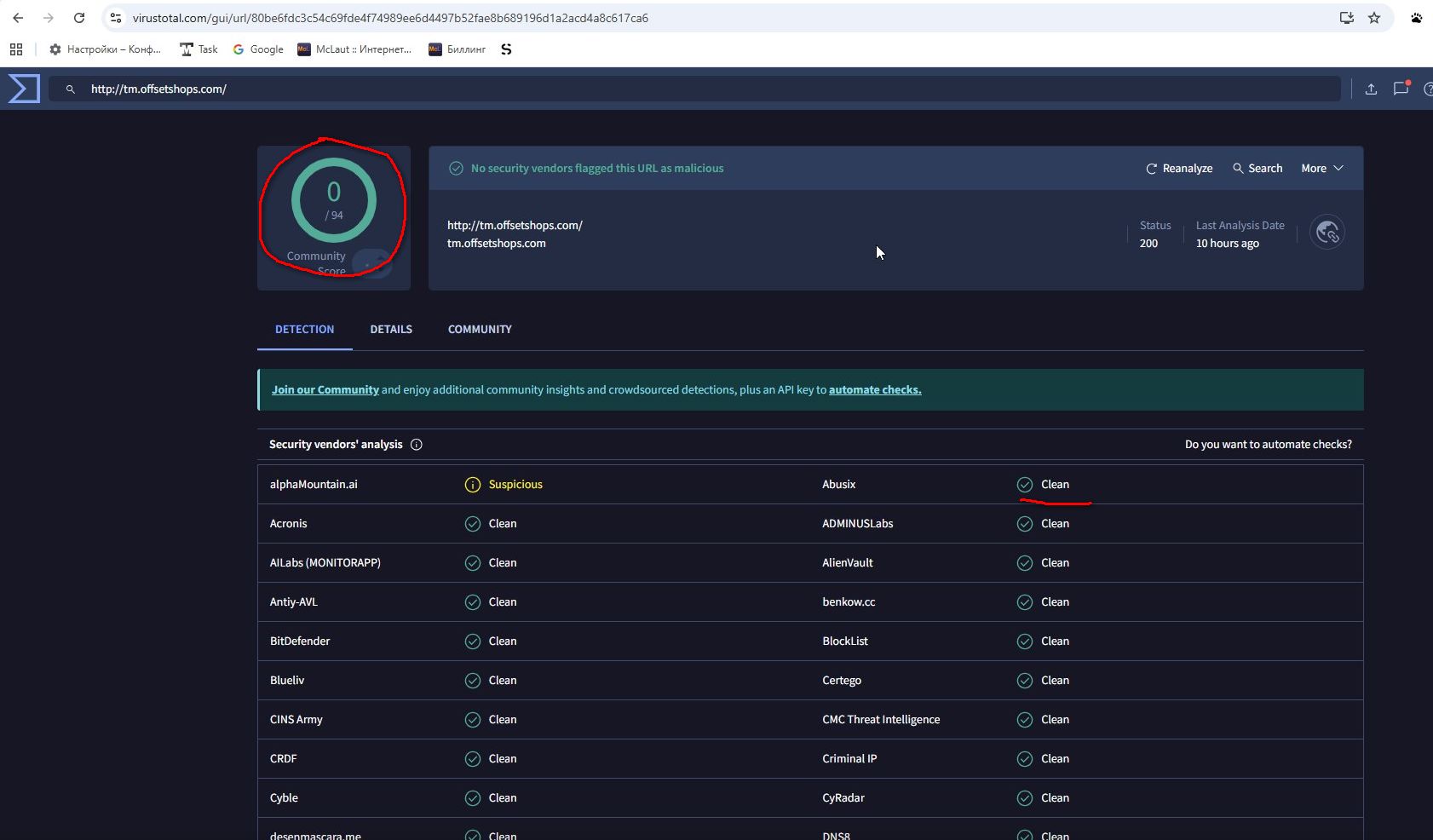Click the install app icon in address bar
The height and width of the screenshot is (840, 1433).
[x=1347, y=18]
